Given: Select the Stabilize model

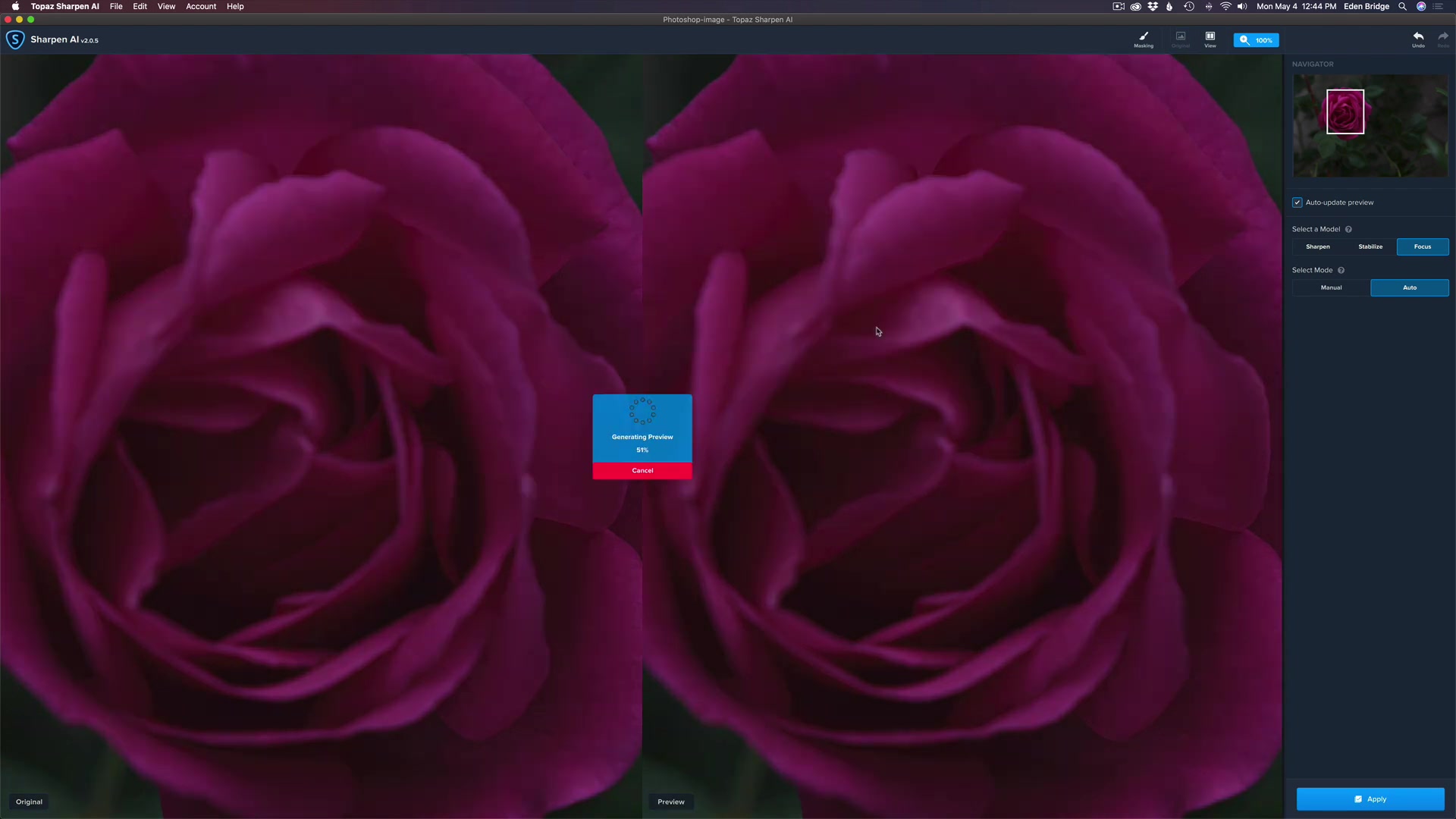Looking at the screenshot, I should tap(1370, 246).
